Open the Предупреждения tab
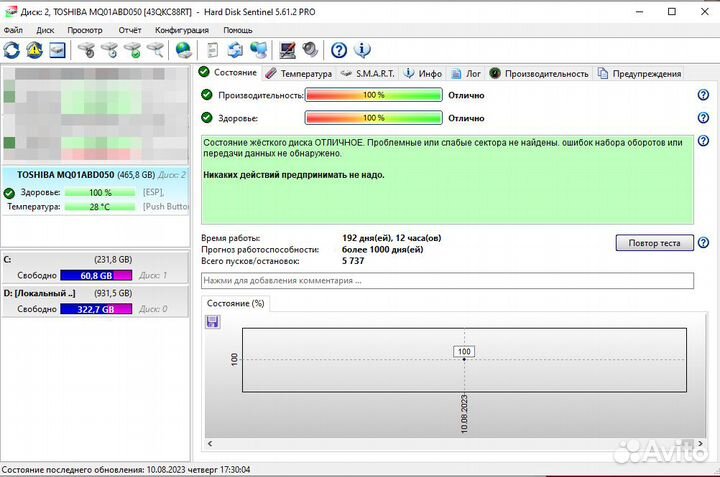This screenshot has width=720, height=477. 639,73
